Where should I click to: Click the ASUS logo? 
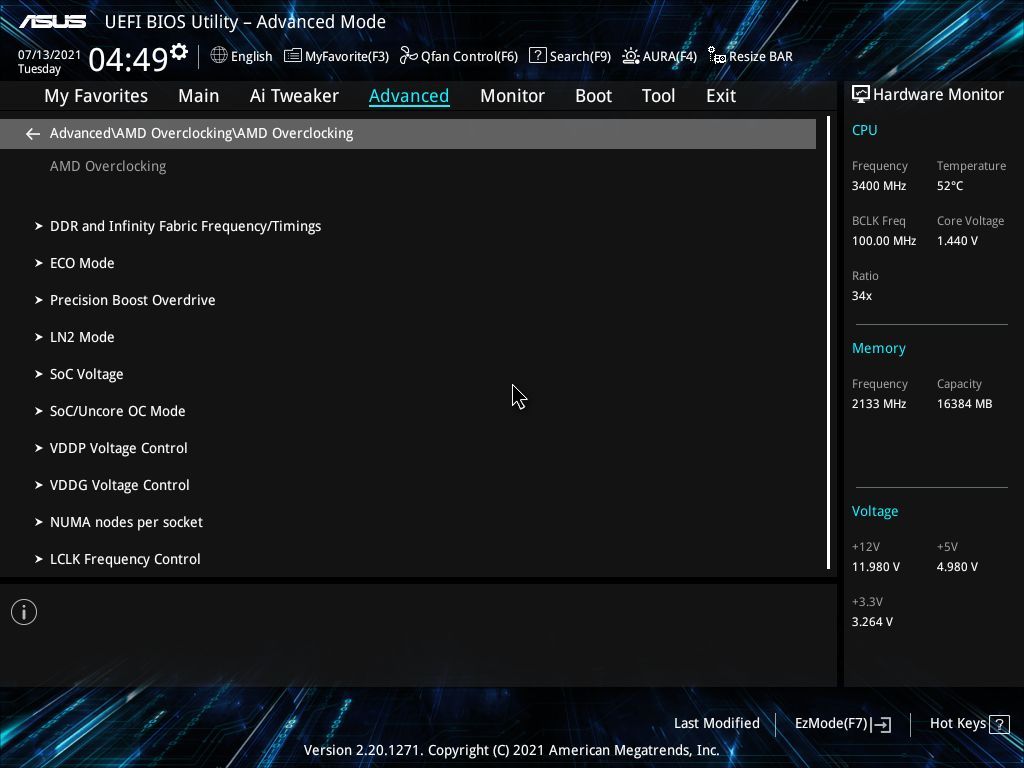pyautogui.click(x=52, y=22)
